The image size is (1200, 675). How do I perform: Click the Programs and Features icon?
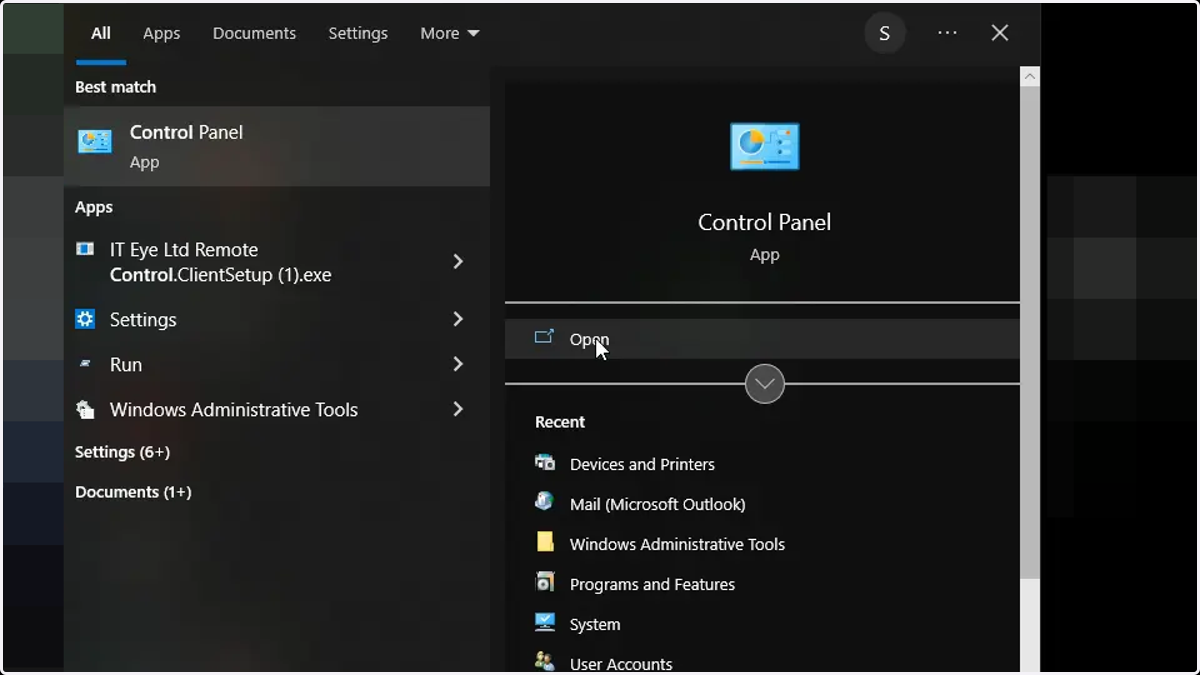[x=545, y=582]
